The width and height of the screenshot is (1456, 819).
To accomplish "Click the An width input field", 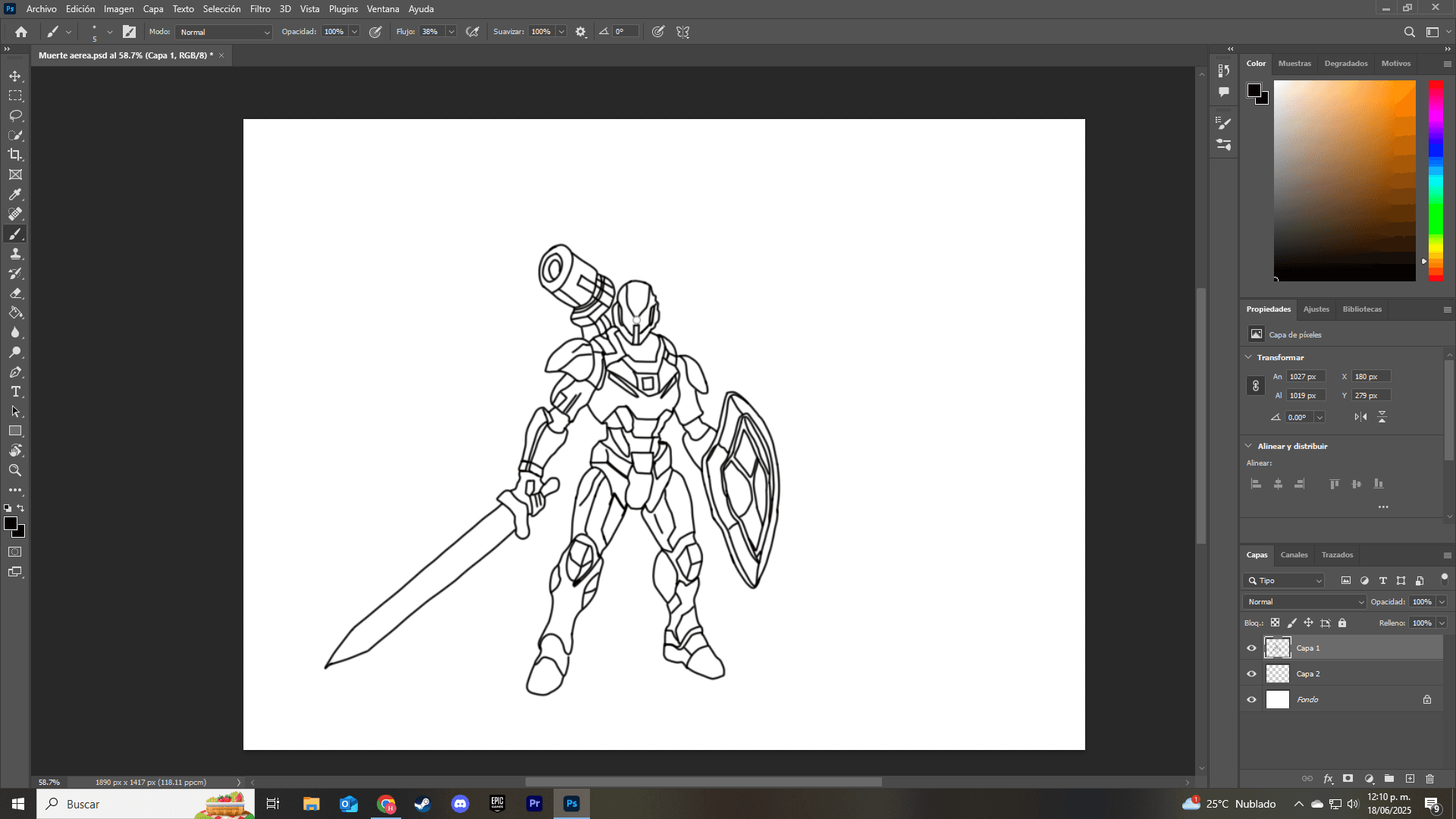I will pos(1305,376).
